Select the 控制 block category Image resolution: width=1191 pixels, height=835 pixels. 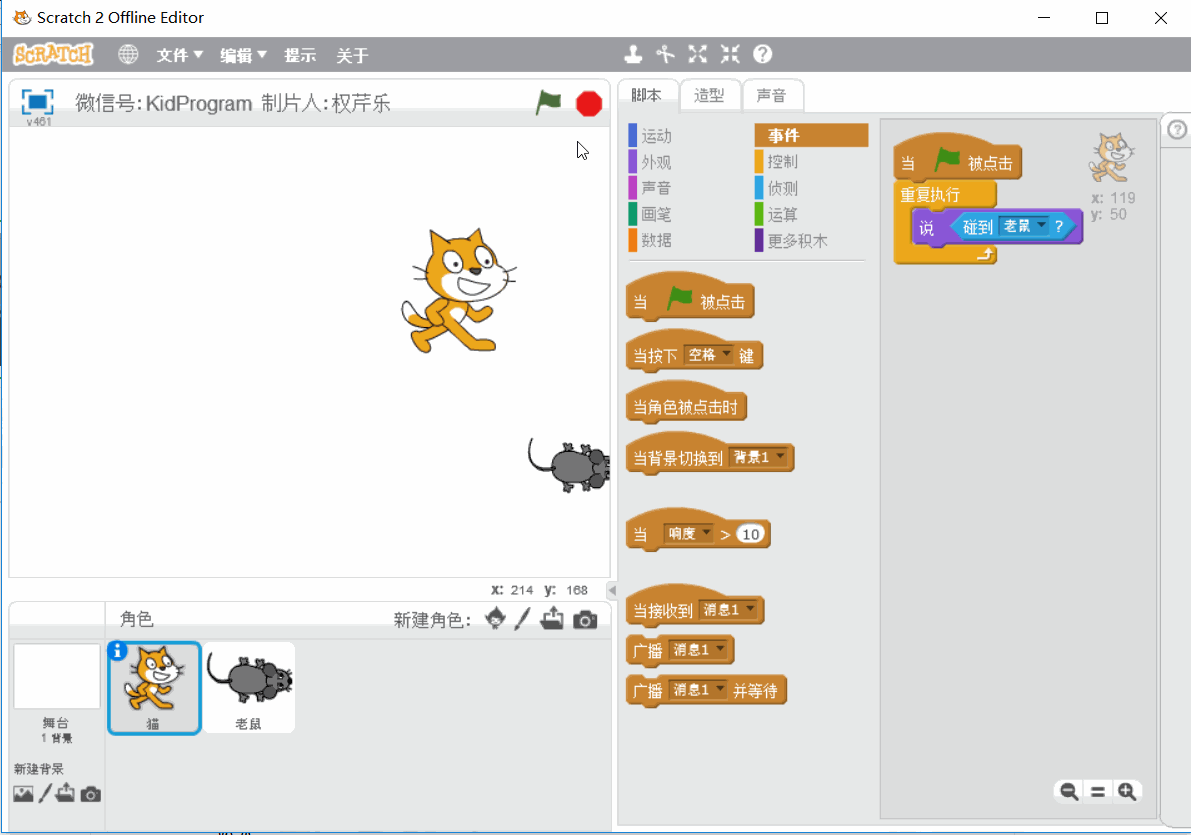click(782, 162)
